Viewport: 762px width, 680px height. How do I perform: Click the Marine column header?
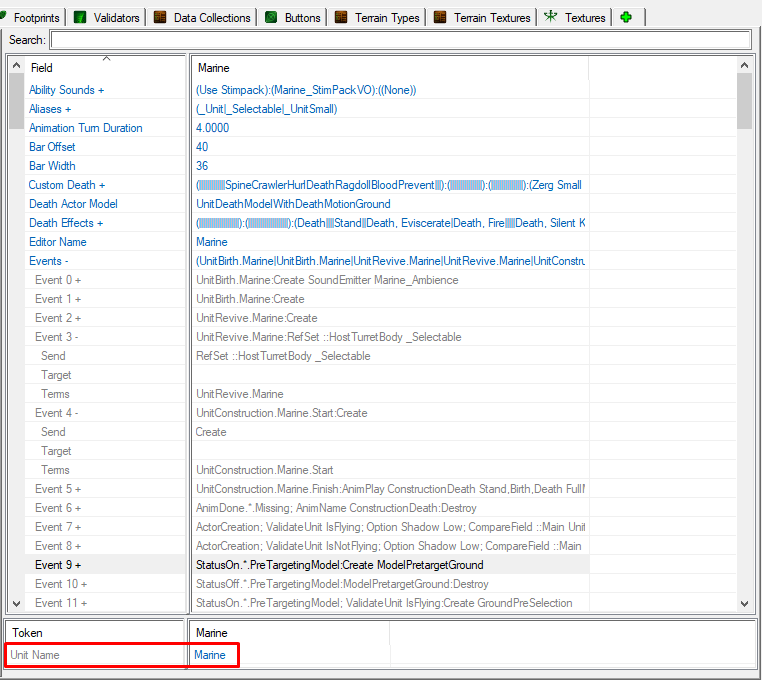click(390, 68)
